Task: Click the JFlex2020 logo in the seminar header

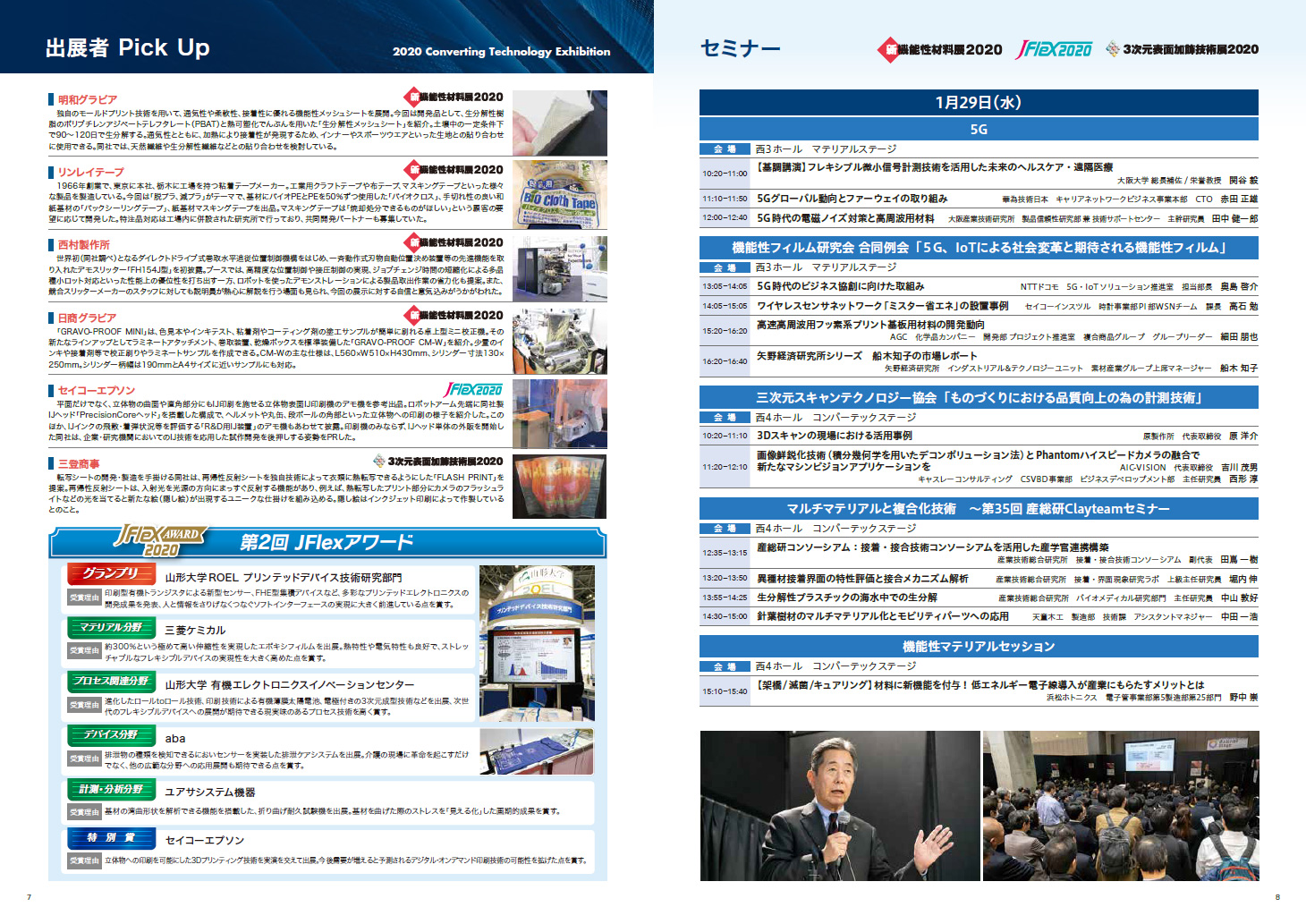Action: (x=1054, y=49)
